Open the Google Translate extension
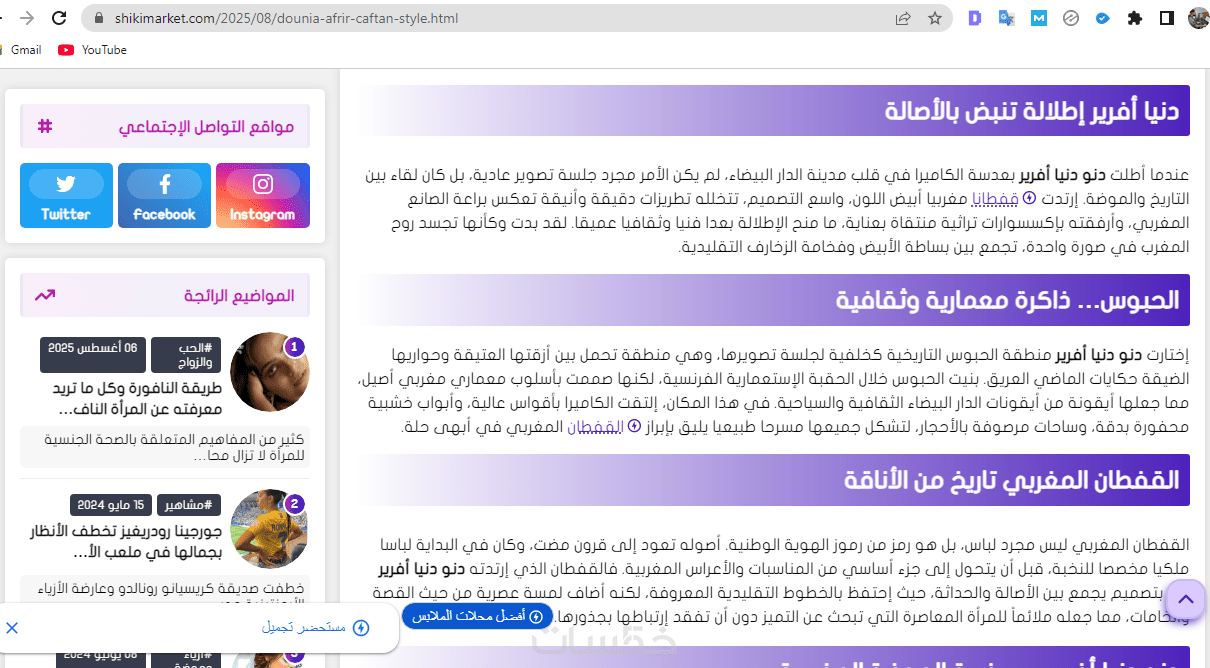 click(1007, 18)
